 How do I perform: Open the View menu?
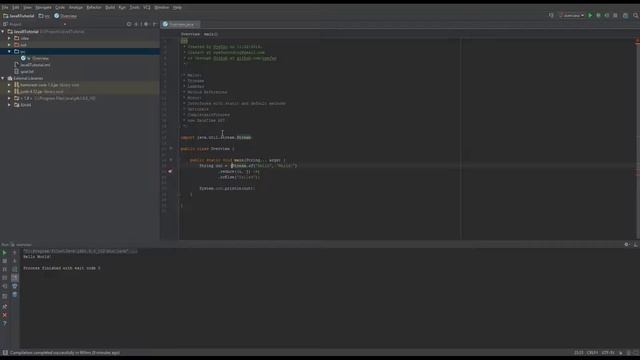coord(27,7)
